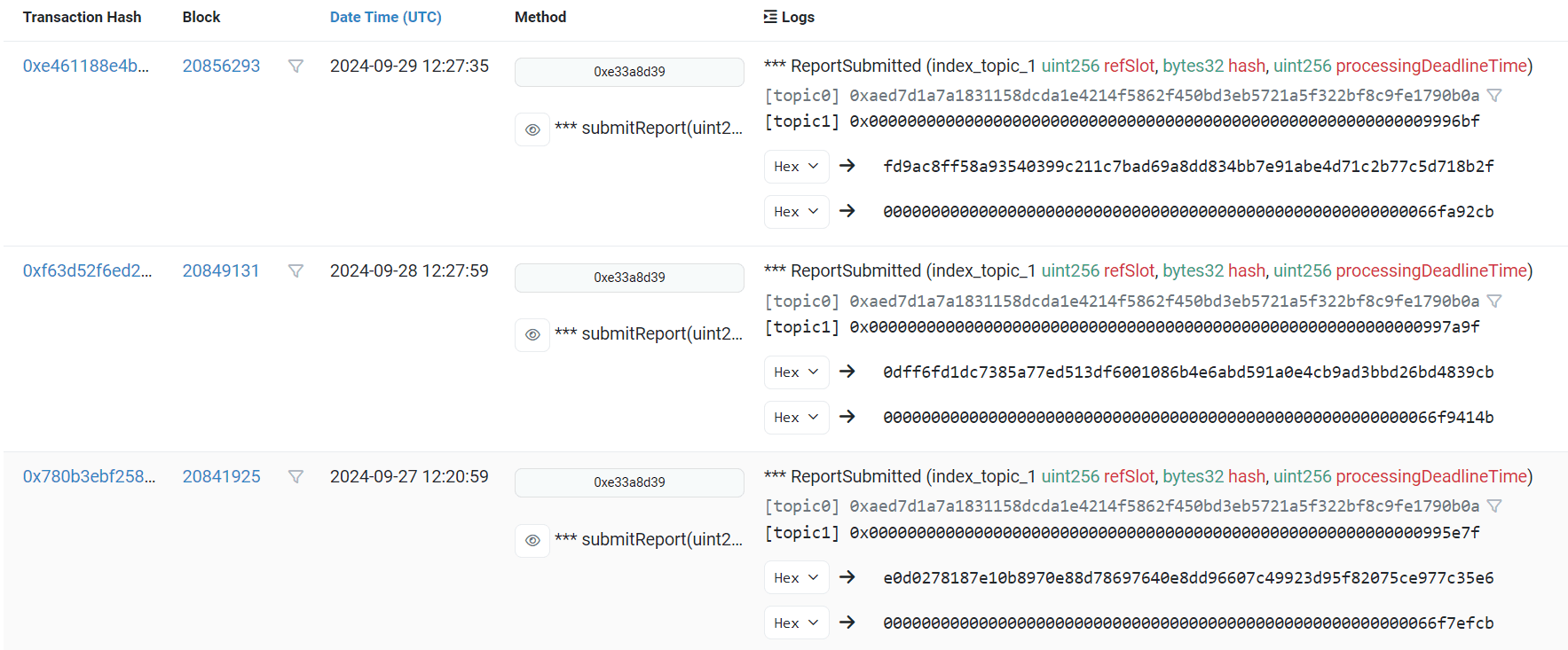Open Hex dropdown for e0d0278187e1 hash value
The width and height of the screenshot is (1568, 650).
coord(796,578)
